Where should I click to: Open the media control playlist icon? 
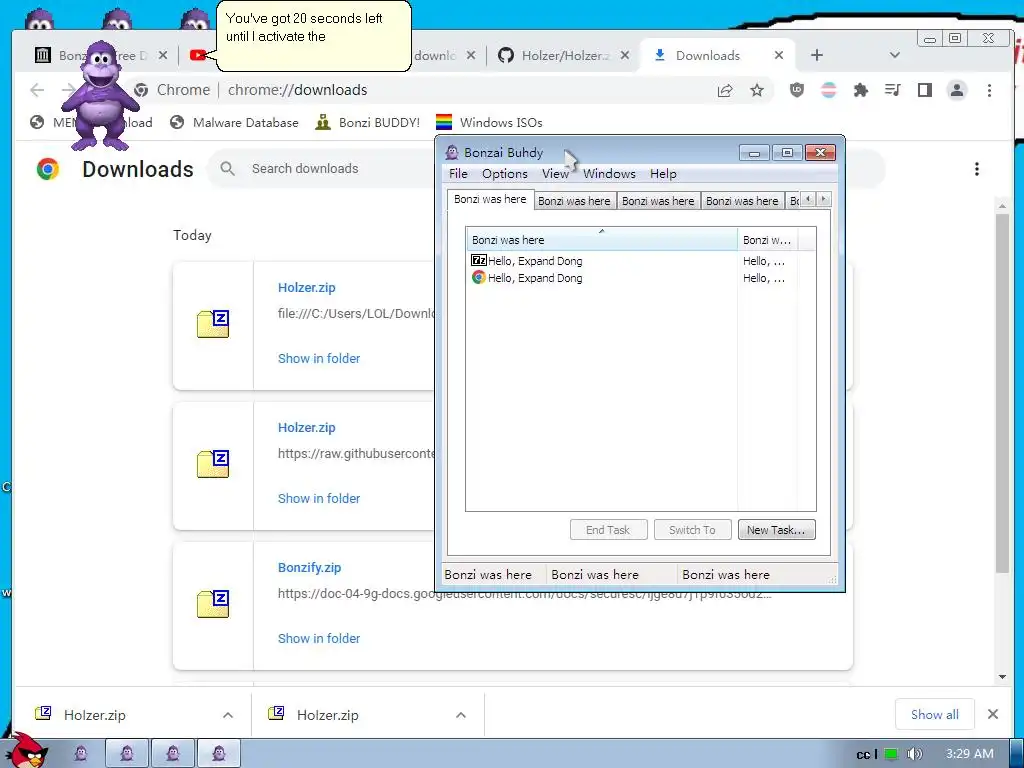pyautogui.click(x=892, y=90)
